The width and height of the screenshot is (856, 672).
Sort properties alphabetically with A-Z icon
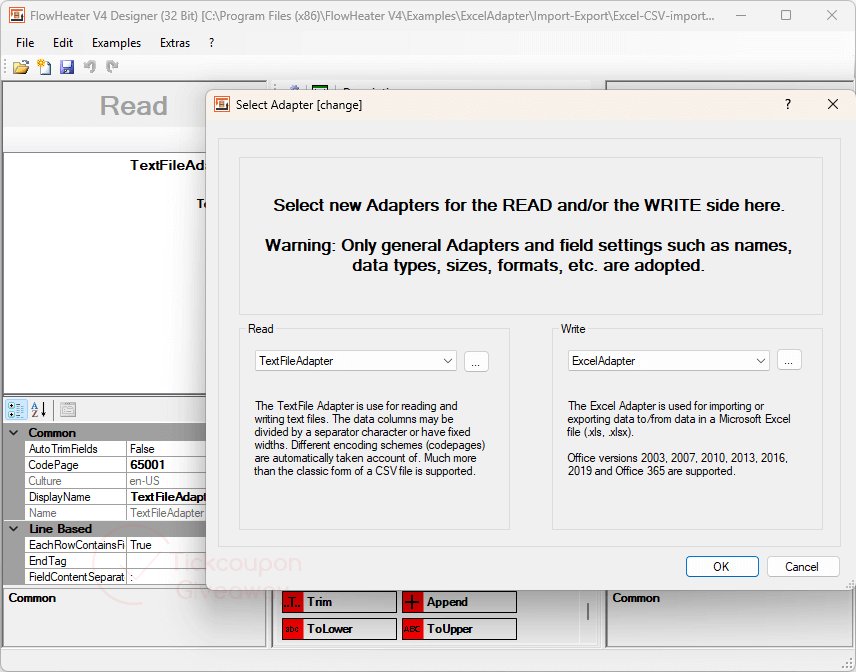pyautogui.click(x=38, y=409)
